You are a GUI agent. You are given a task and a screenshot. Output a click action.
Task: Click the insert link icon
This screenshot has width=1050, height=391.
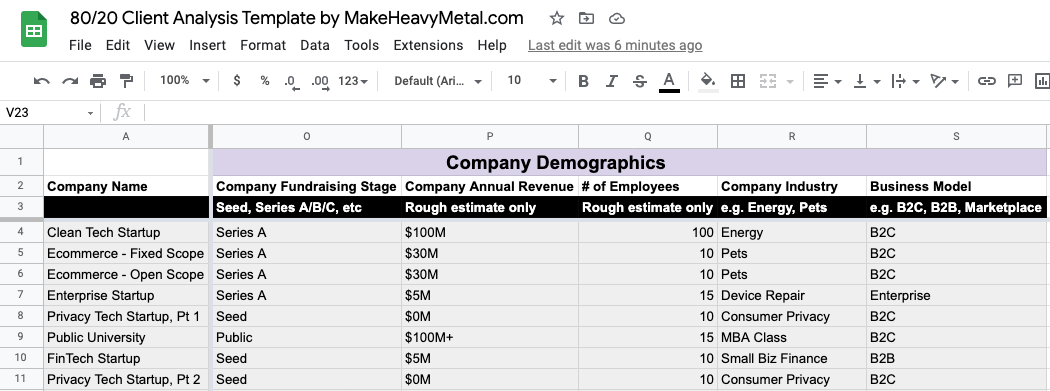click(986, 81)
